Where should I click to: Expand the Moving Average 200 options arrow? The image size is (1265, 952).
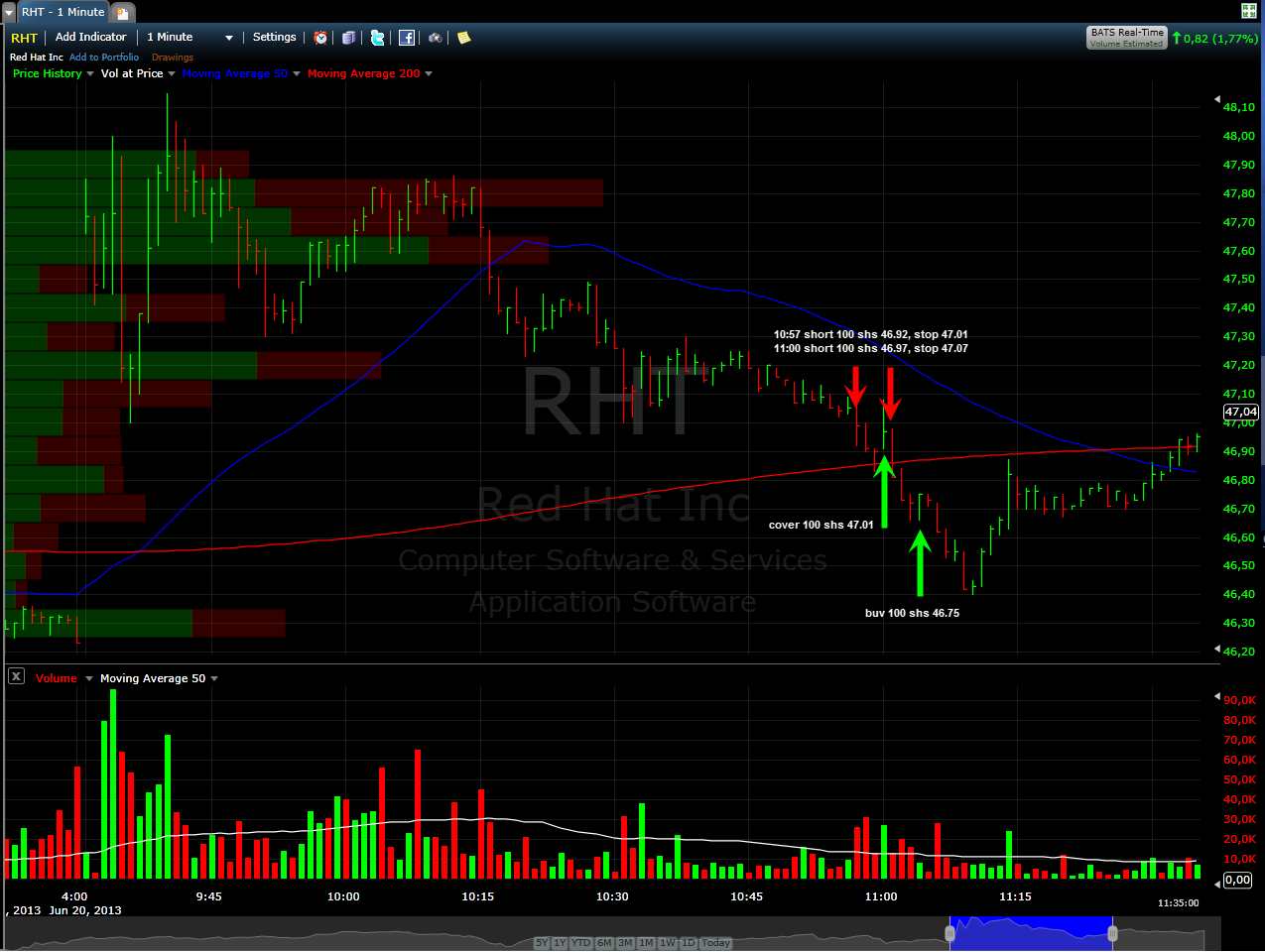click(429, 74)
